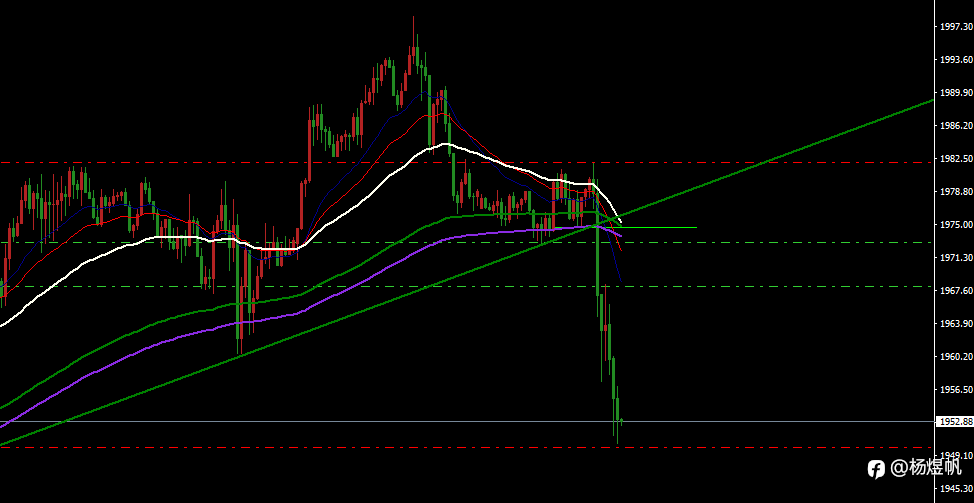Click the 1978.80 price axis label

(956, 191)
